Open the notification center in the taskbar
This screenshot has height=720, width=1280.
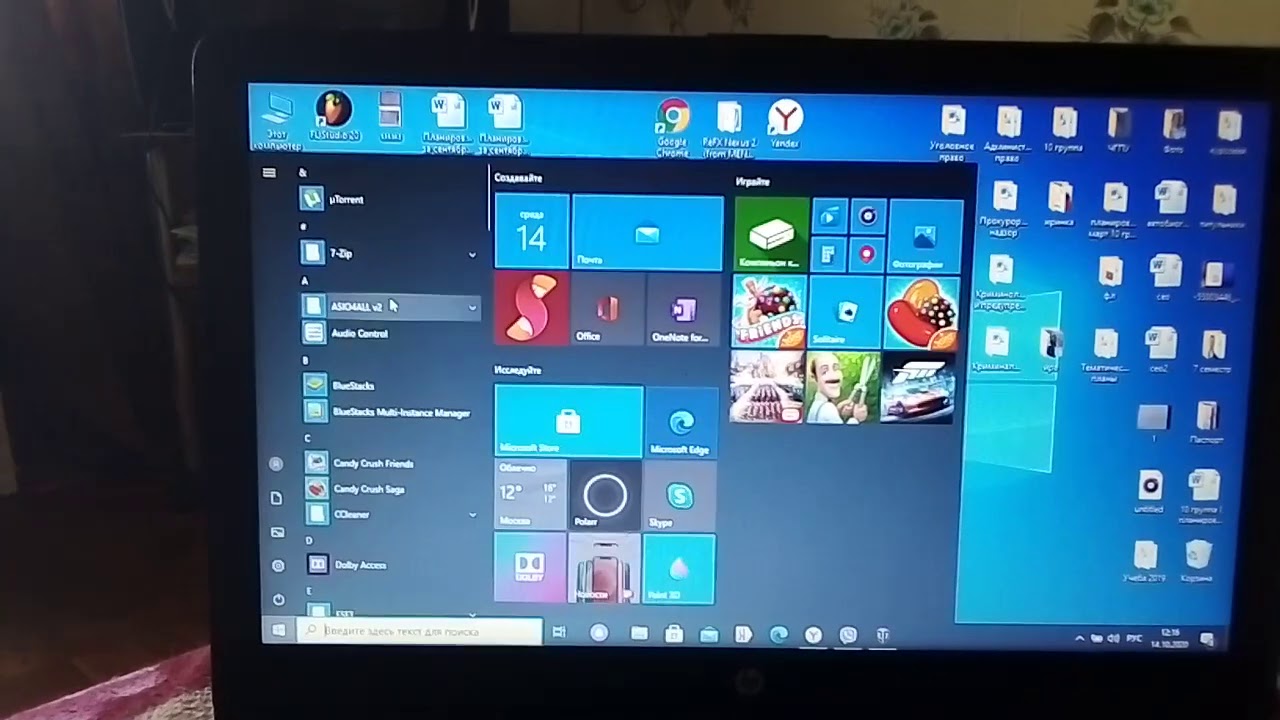[1207, 639]
